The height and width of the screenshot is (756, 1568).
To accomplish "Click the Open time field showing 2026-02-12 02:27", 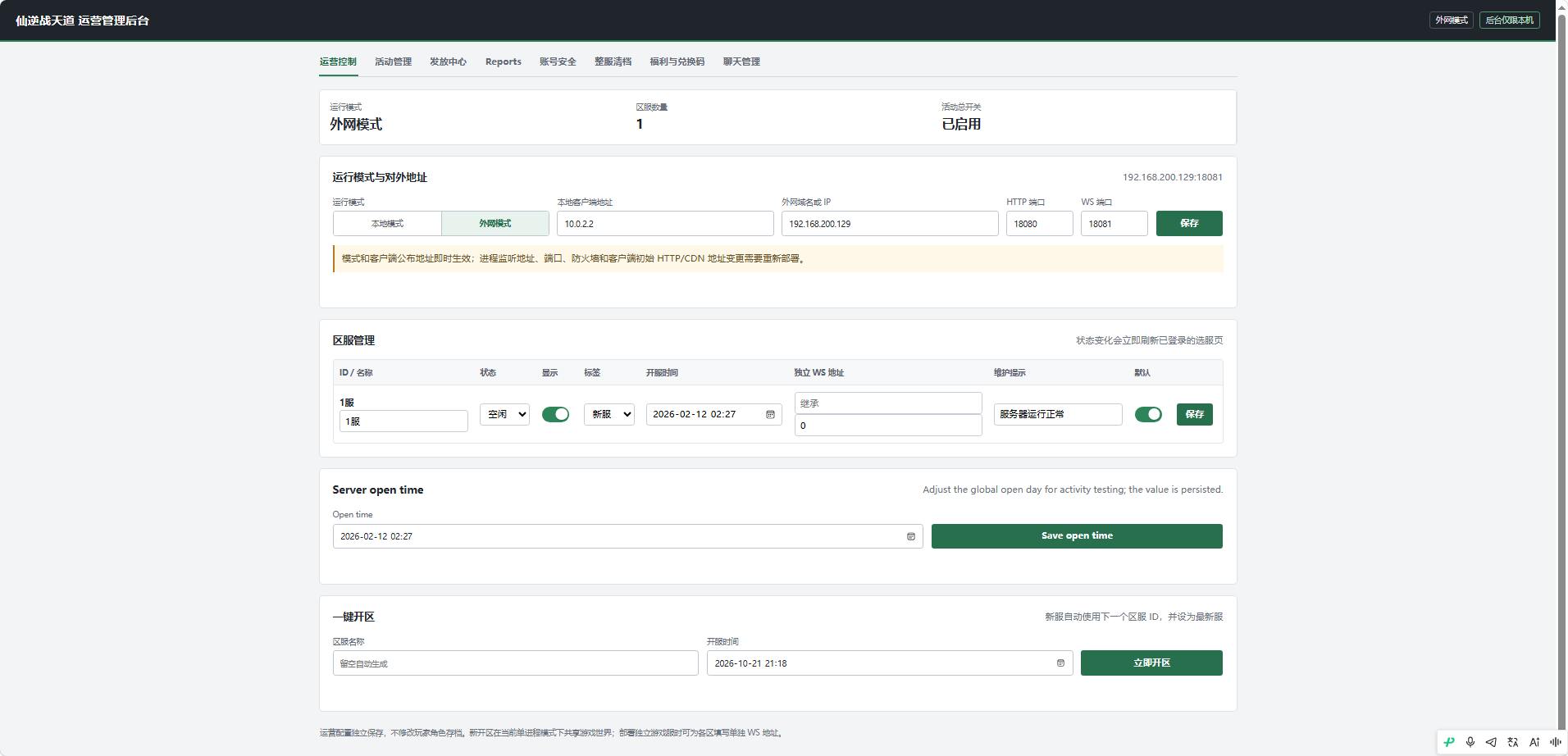I will [x=627, y=536].
